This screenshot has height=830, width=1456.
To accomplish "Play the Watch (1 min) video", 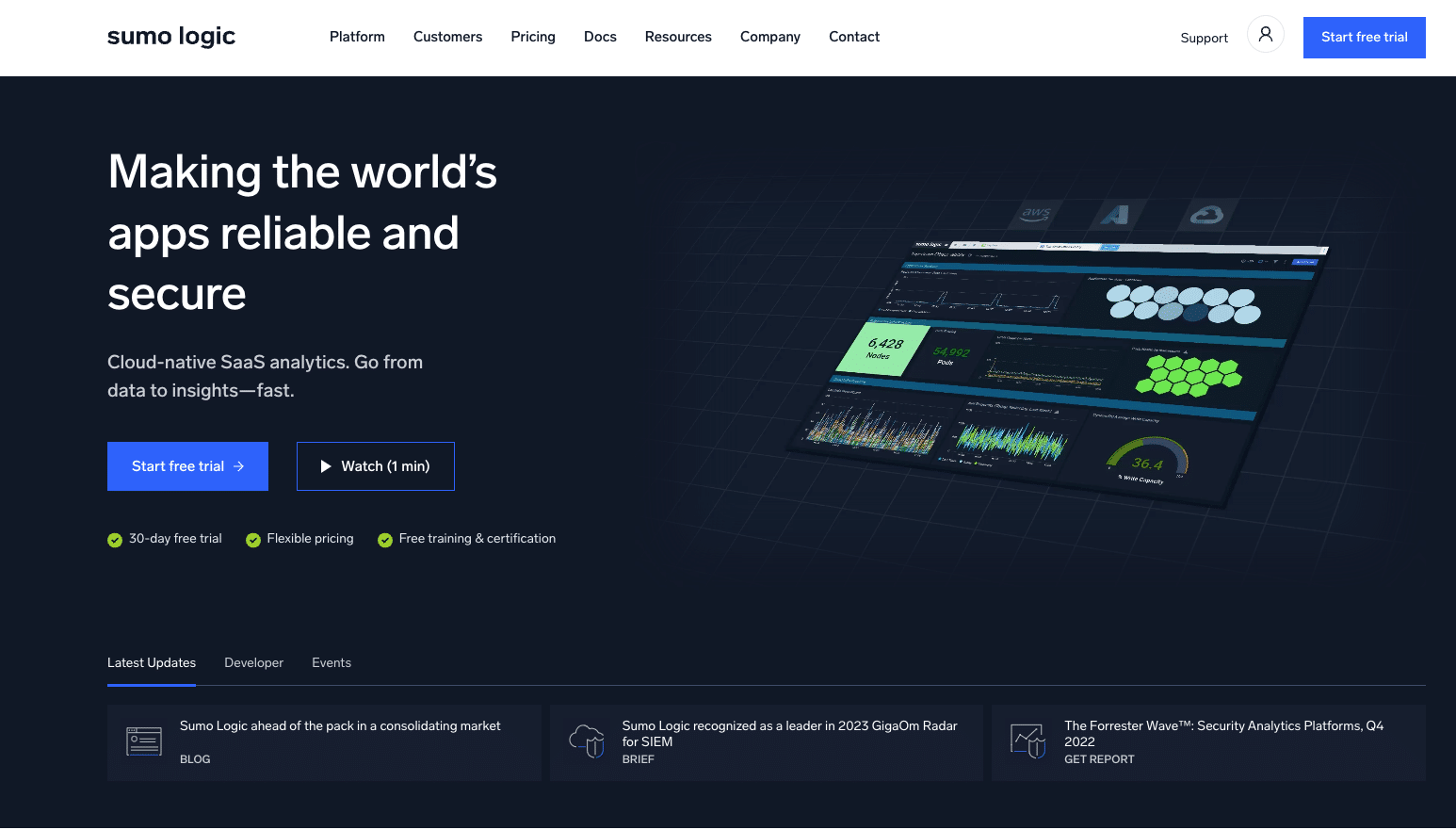I will [x=376, y=466].
